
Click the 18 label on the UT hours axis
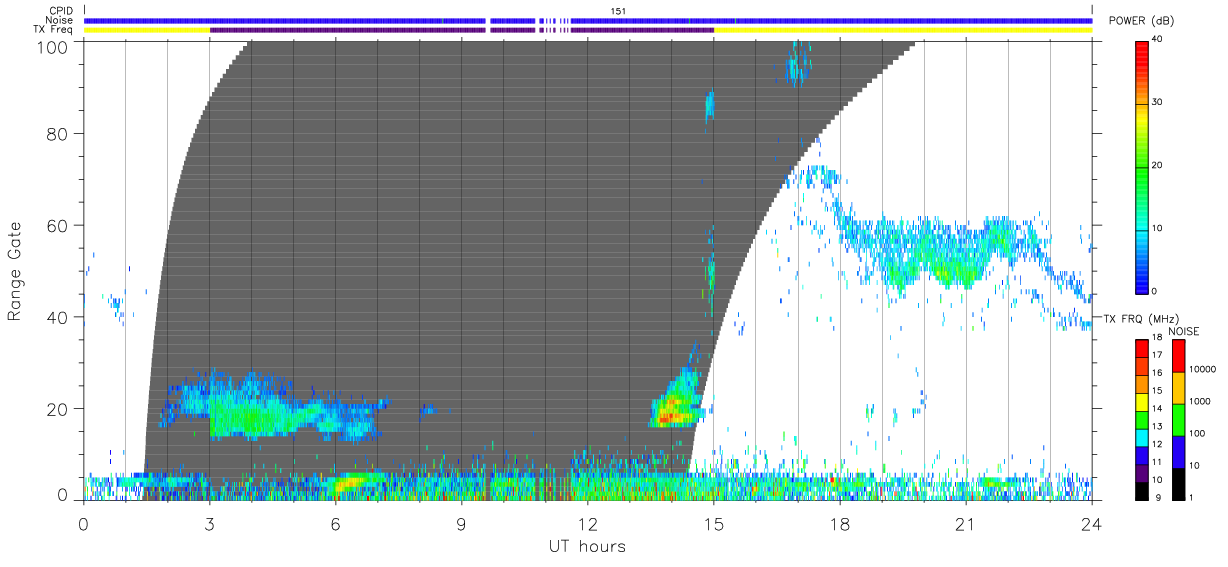pyautogui.click(x=839, y=524)
